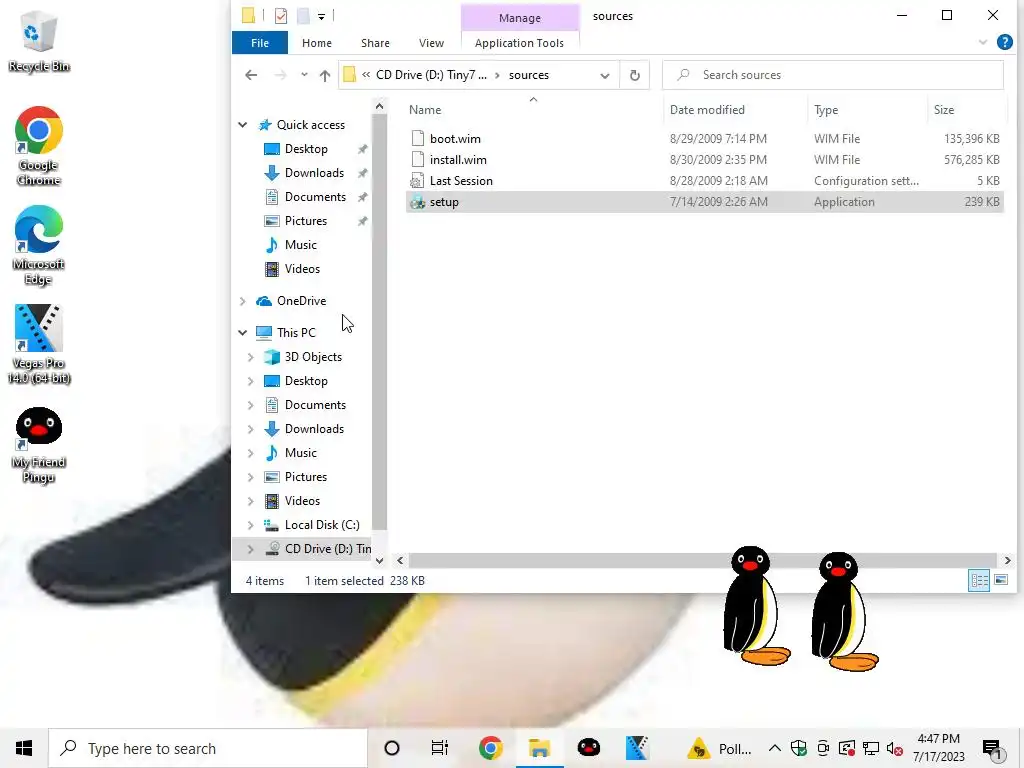Viewport: 1024px width, 768px height.
Task: Expand address bar history dropdown
Action: (x=605, y=75)
